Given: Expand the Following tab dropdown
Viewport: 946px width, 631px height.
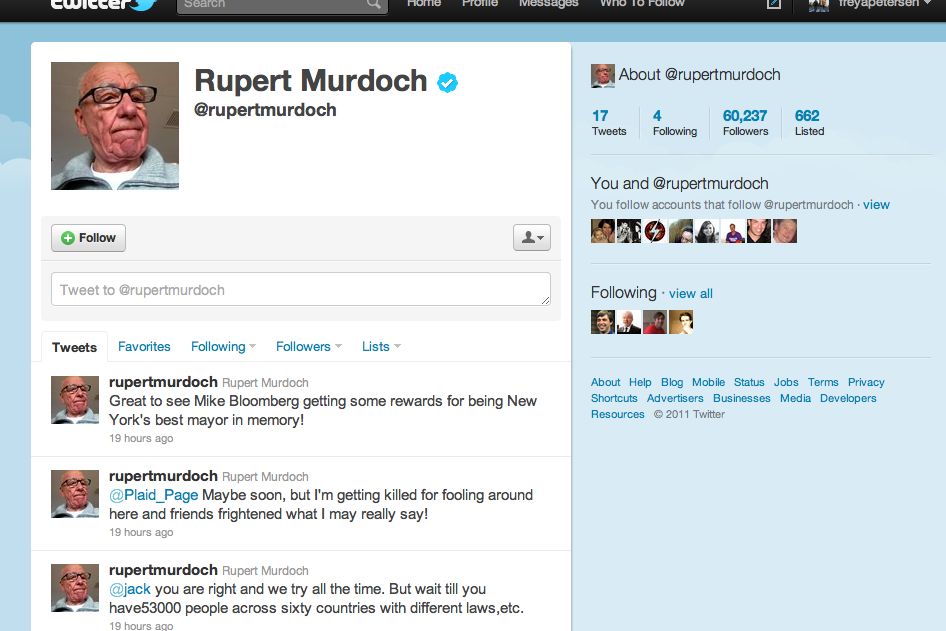Looking at the screenshot, I should (x=252, y=346).
